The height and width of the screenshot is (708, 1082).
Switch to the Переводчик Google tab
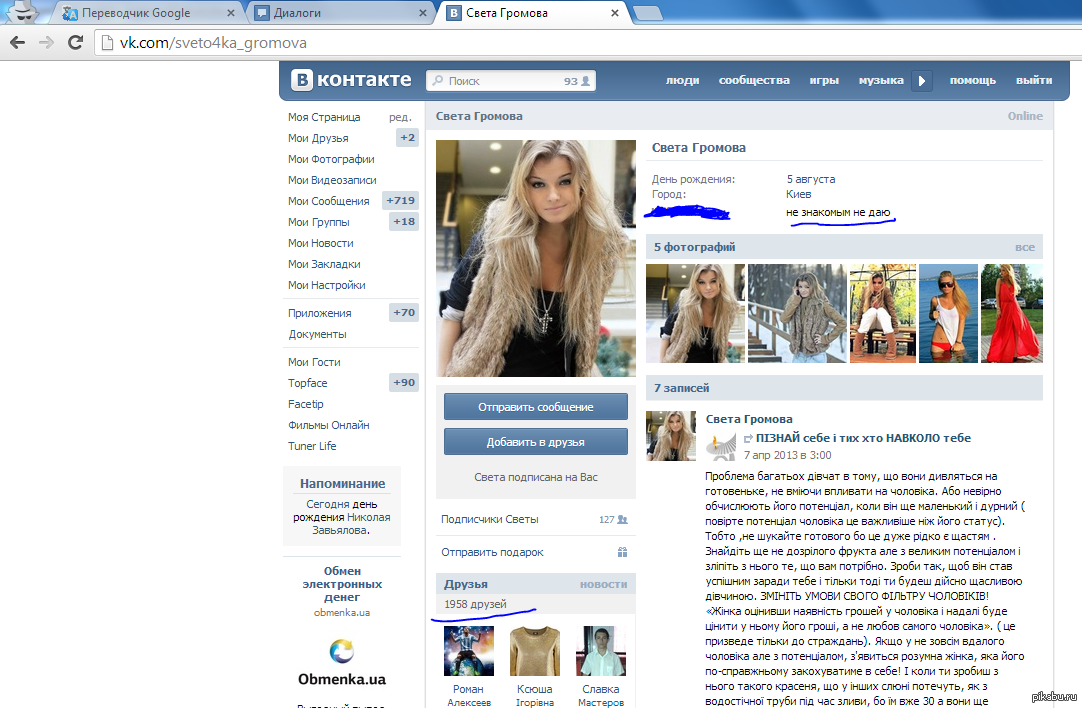[146, 13]
